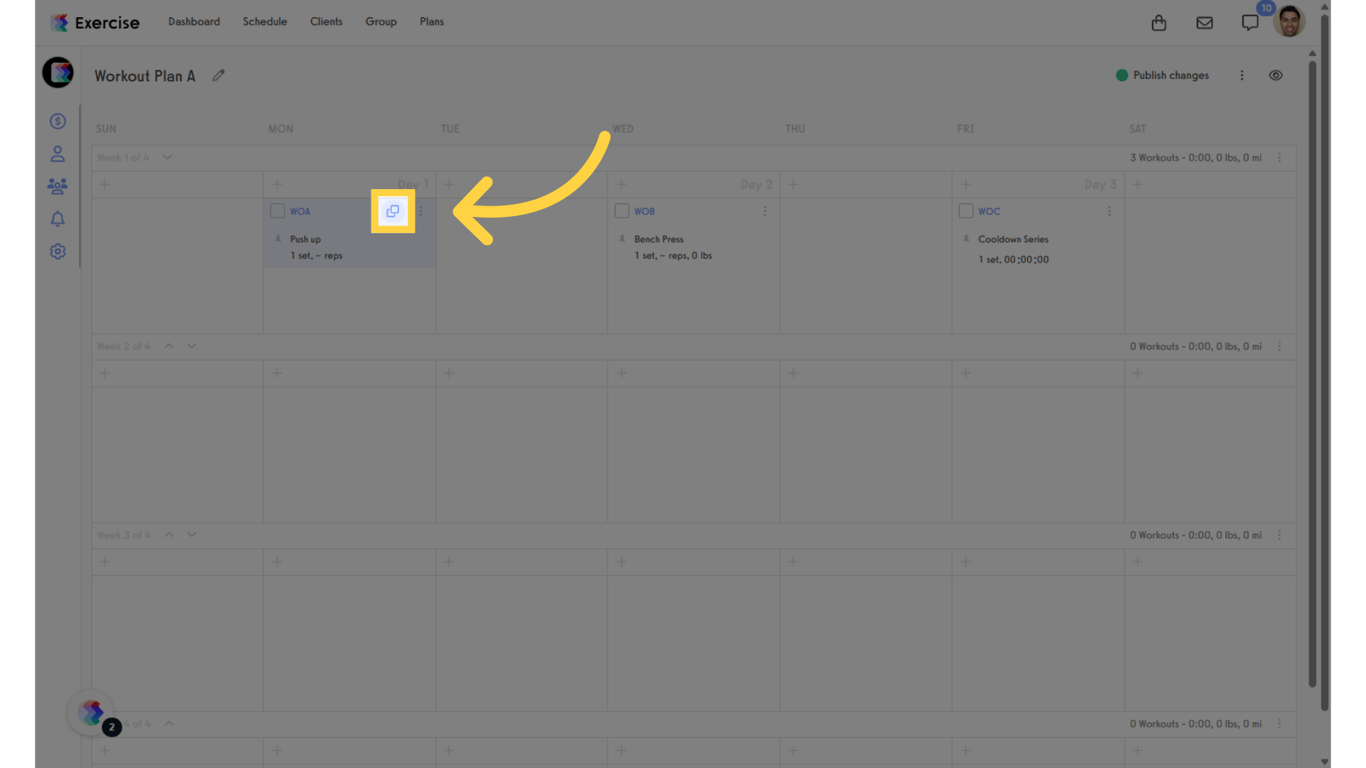Open the WOB workout link
This screenshot has height=768, width=1366.
[644, 211]
